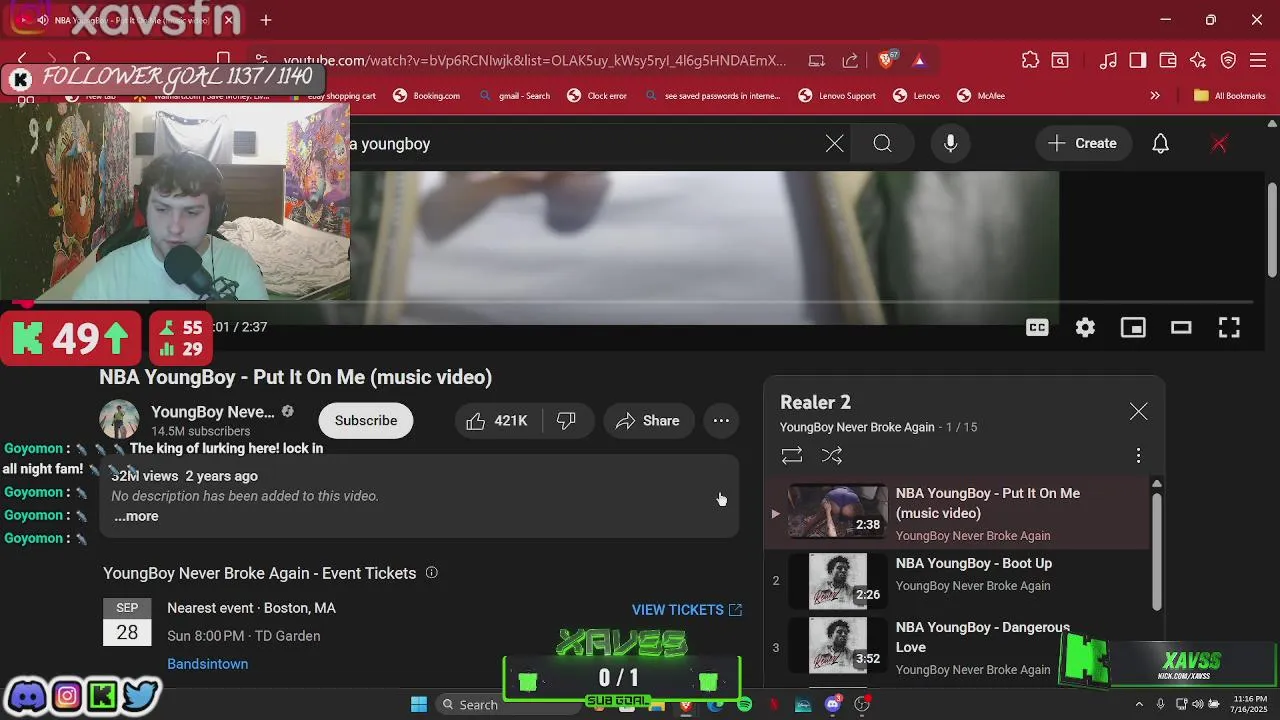This screenshot has height=720, width=1280.
Task: Dislike the video
Action: [x=566, y=421]
